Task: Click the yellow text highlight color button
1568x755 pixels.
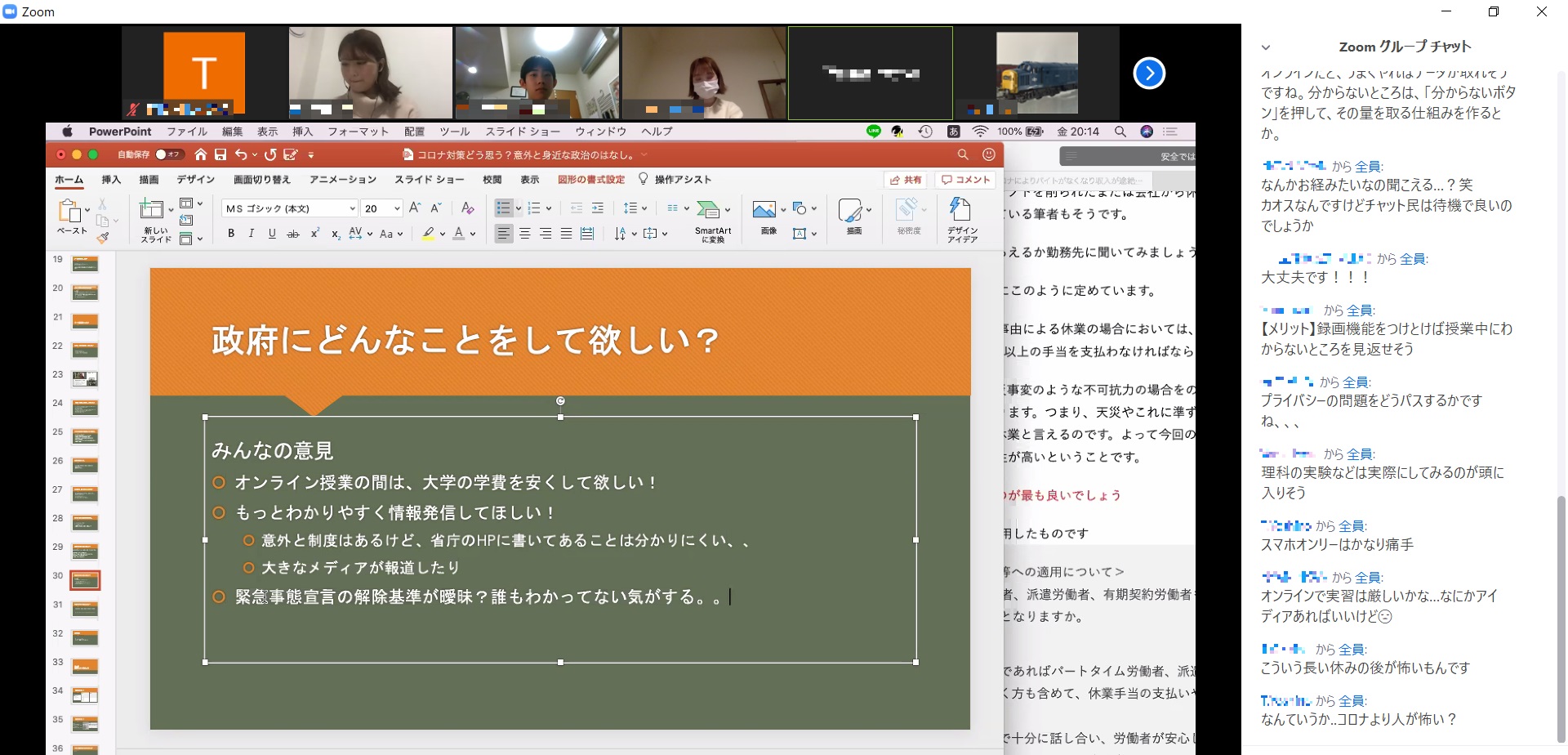Action: (x=428, y=234)
